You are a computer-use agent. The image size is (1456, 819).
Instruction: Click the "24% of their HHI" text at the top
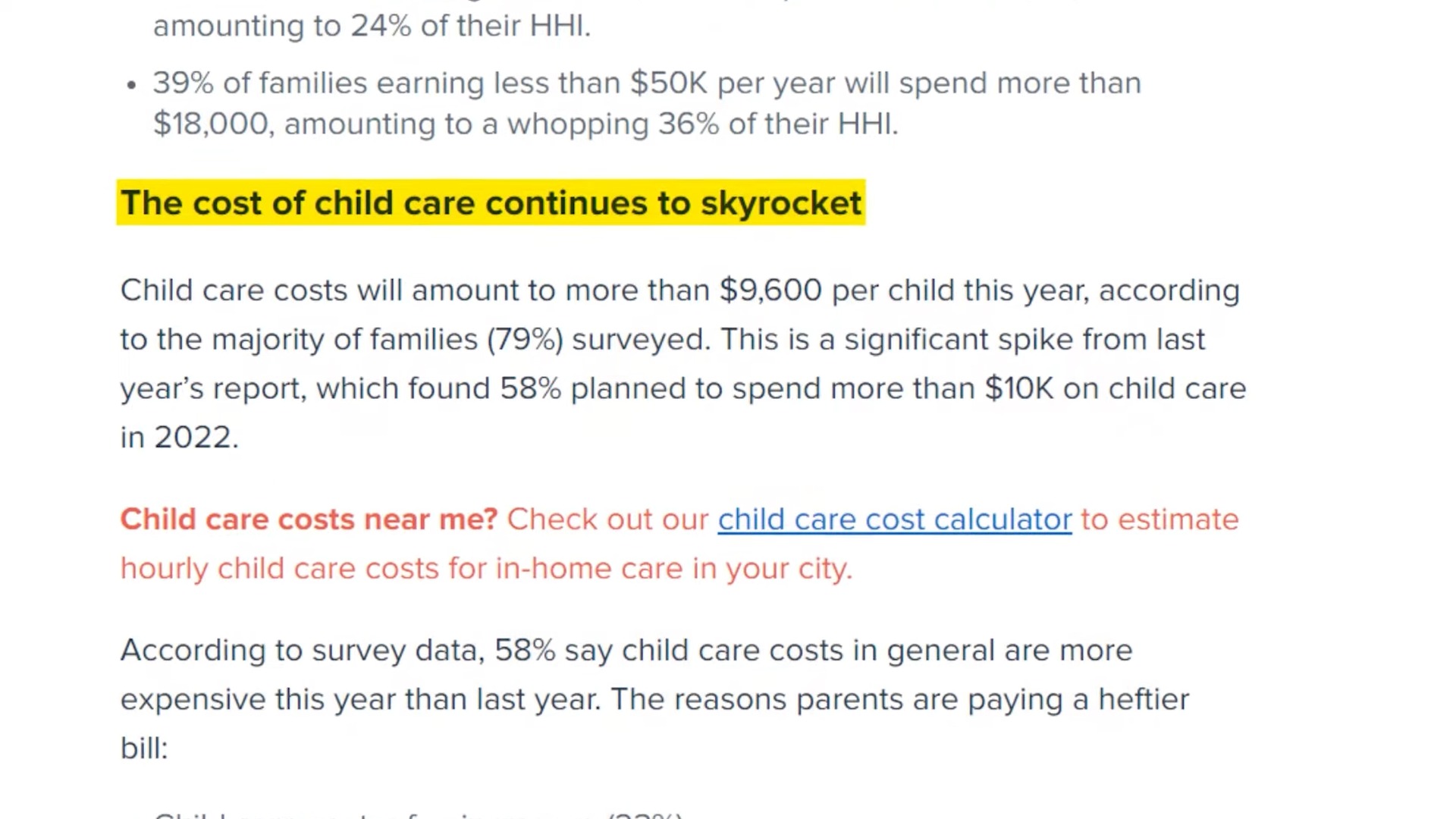(x=470, y=26)
